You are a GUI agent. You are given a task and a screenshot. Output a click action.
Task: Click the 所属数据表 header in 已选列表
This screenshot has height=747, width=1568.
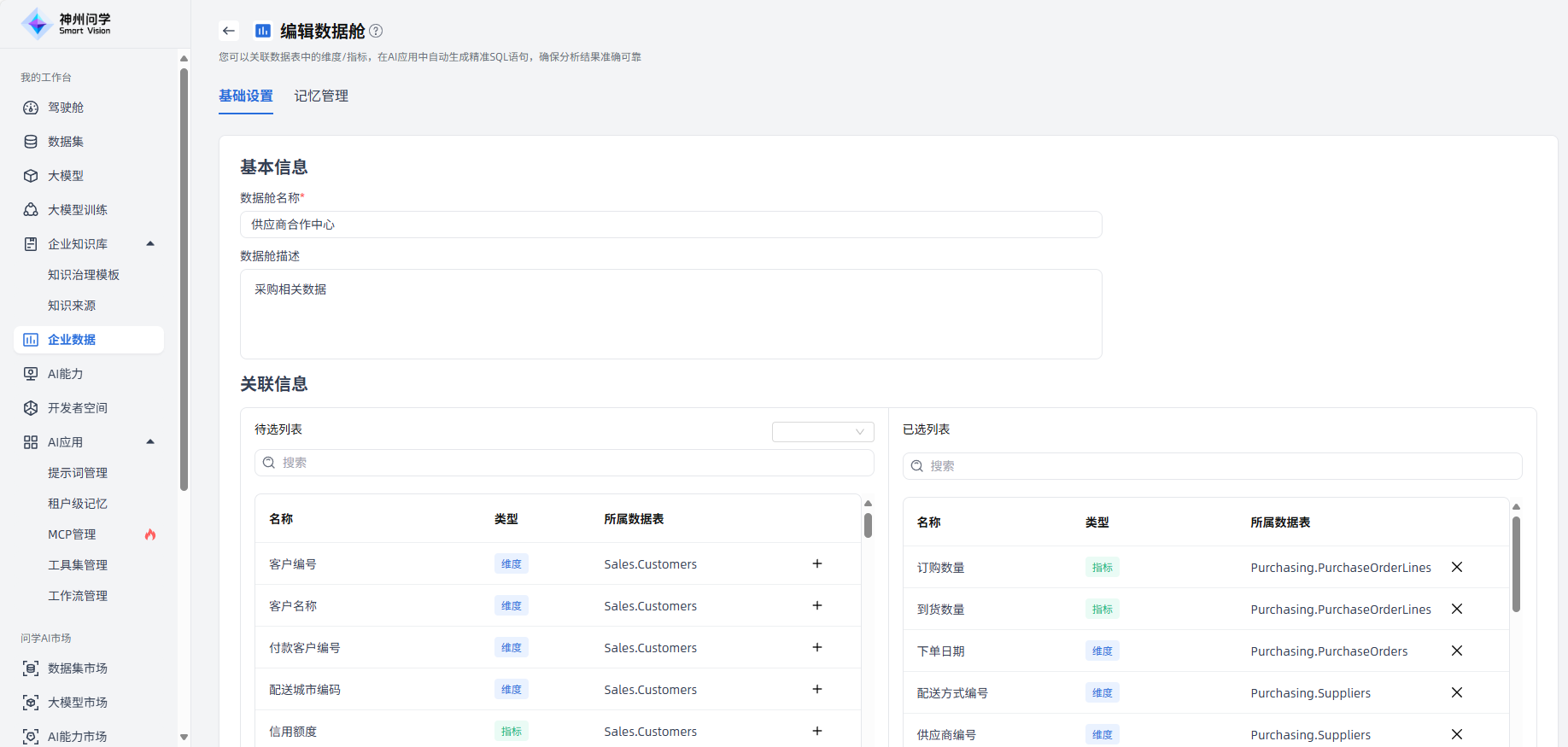pos(1280,522)
